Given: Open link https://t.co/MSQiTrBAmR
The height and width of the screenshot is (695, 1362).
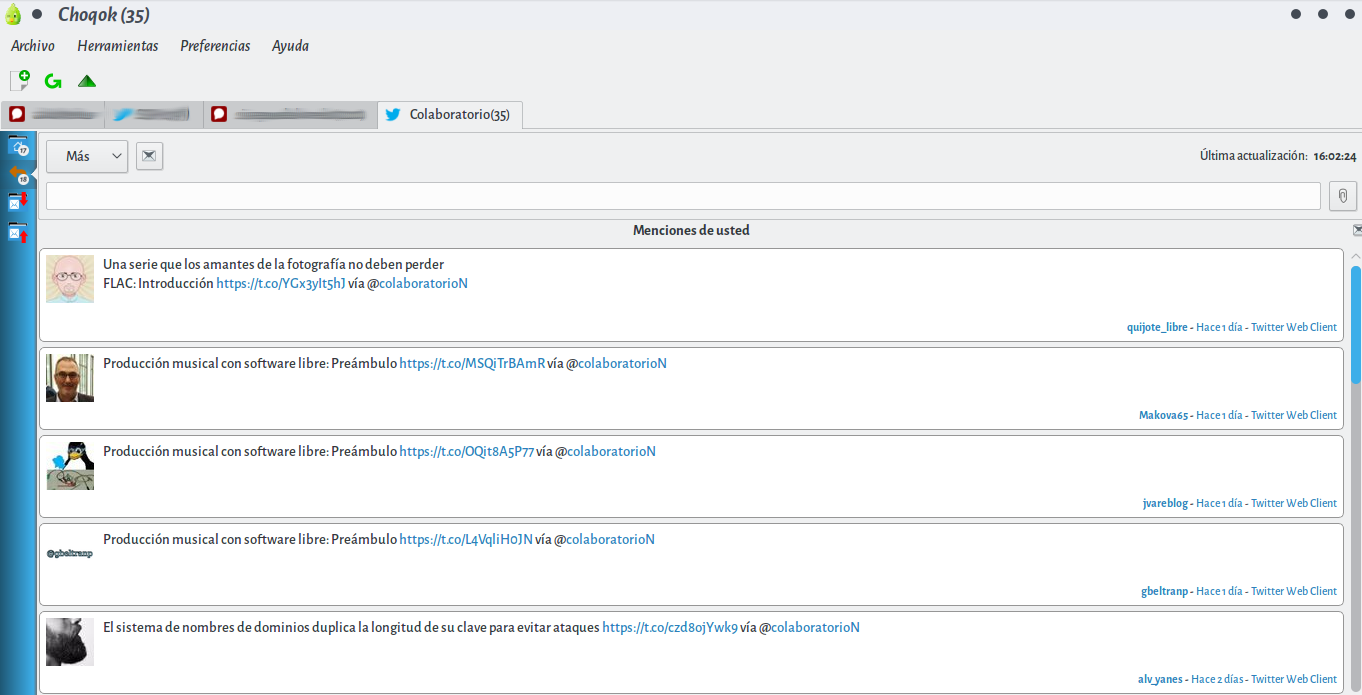Looking at the screenshot, I should [x=473, y=363].
